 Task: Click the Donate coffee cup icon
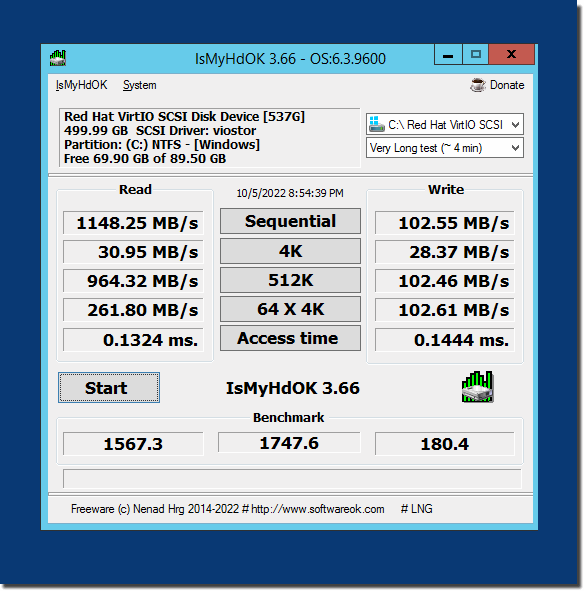[x=478, y=85]
